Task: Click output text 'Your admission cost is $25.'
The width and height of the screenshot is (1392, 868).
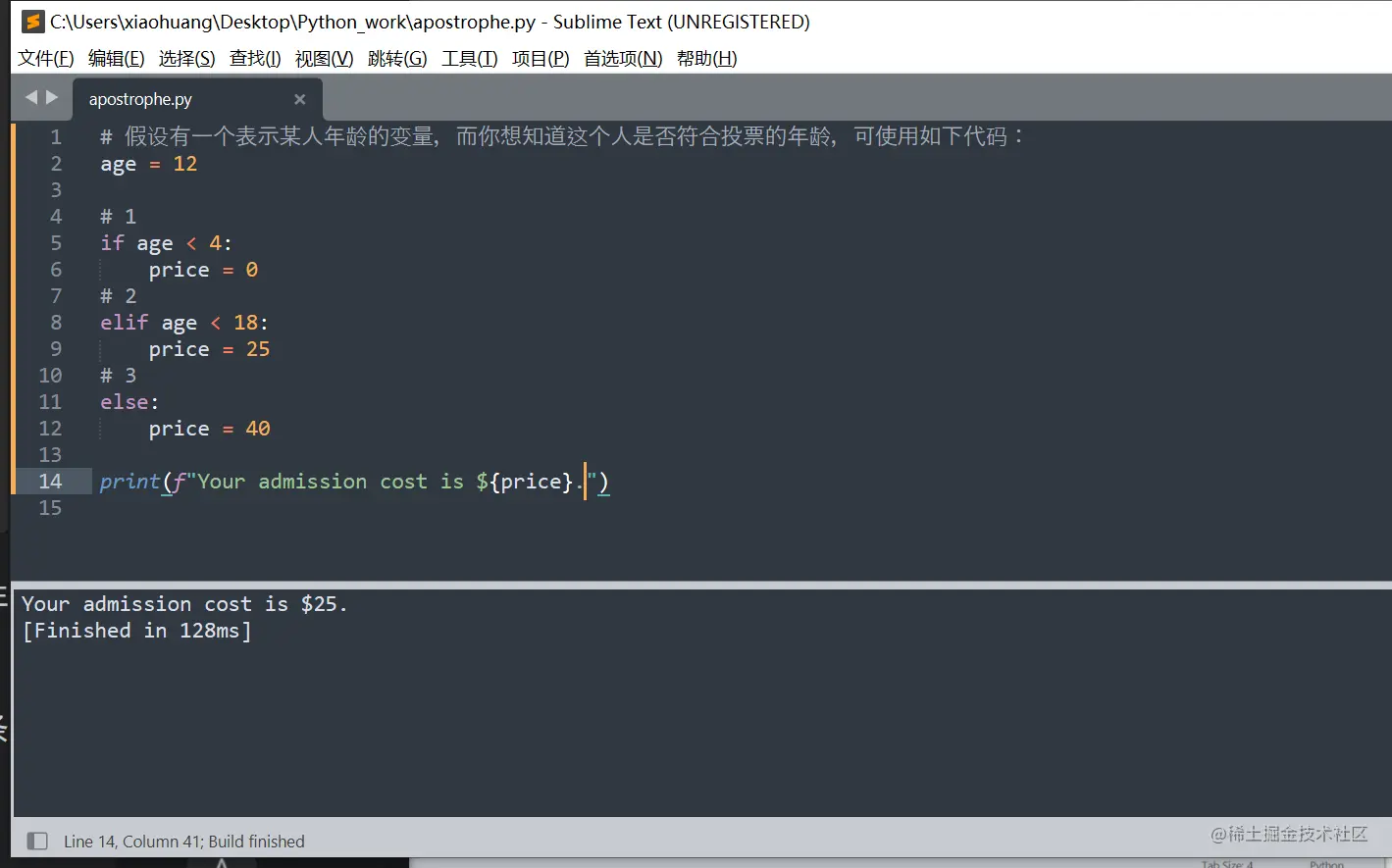Action: [184, 604]
